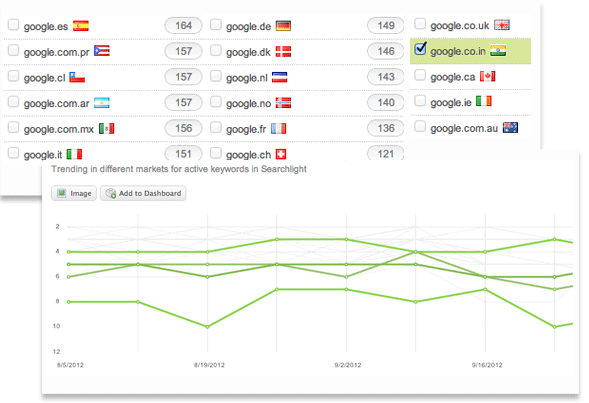Click the Spain flag next to google.es
This screenshot has height=403, width=589.
tap(81, 26)
